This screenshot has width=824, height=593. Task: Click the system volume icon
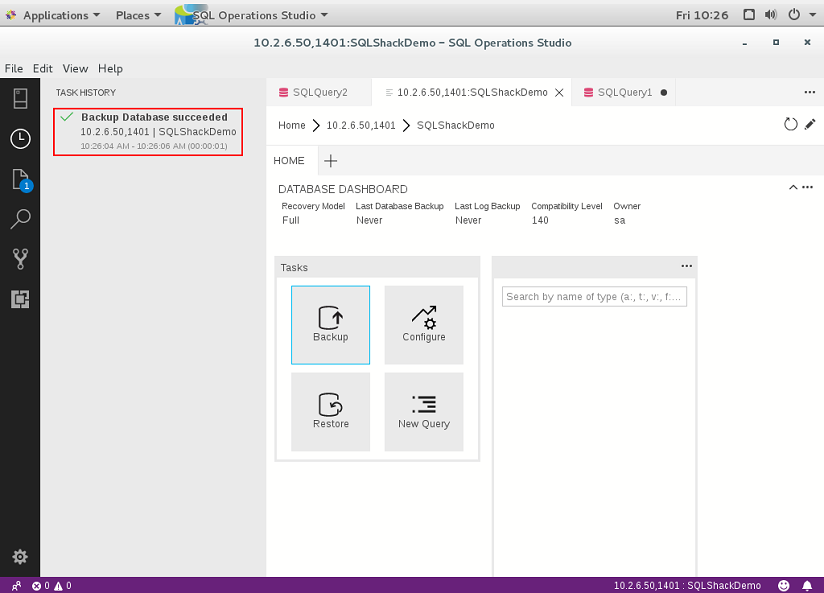point(770,15)
